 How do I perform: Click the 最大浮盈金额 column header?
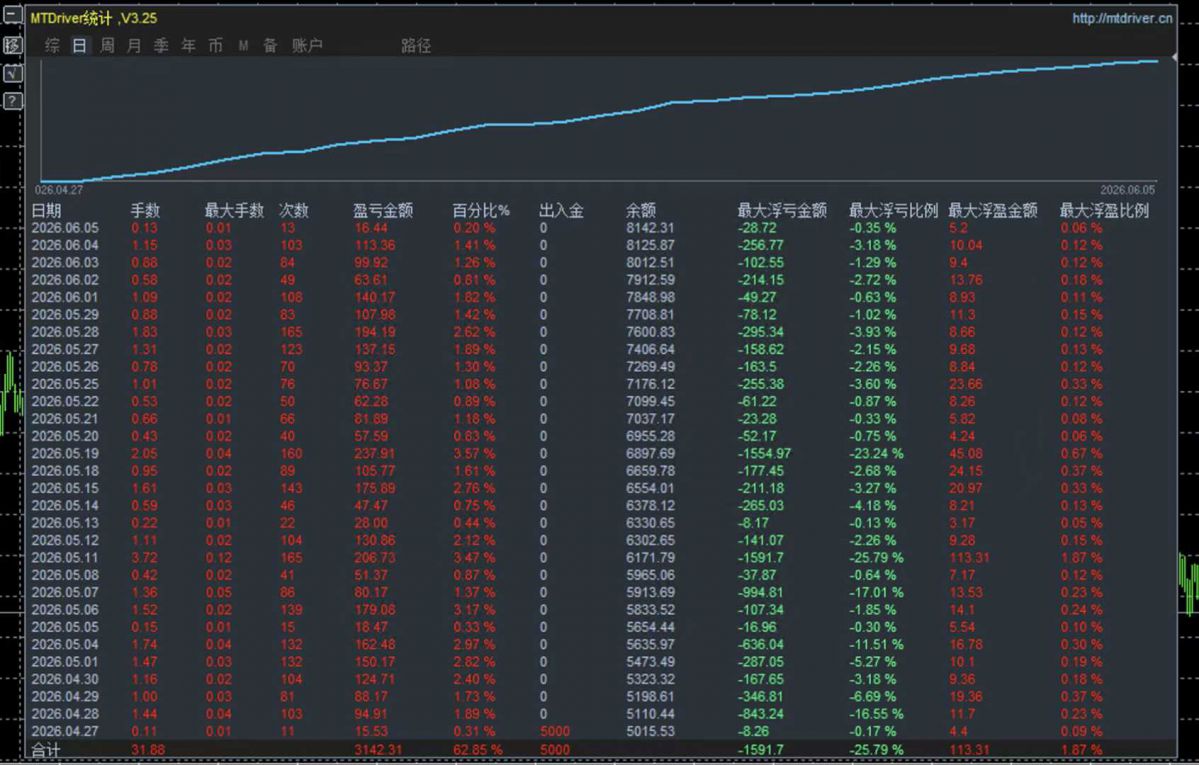993,210
